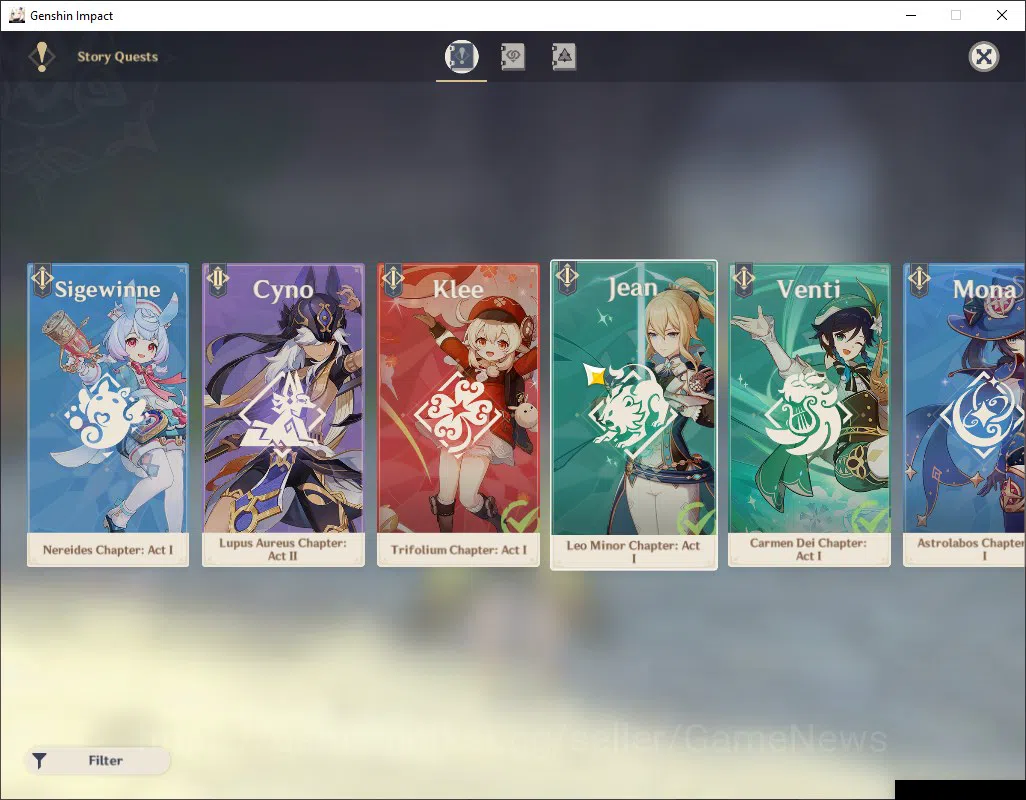Click the Lupus Aureus emblem on Cyno card
Viewport: 1026px width, 800px height.
click(x=282, y=415)
